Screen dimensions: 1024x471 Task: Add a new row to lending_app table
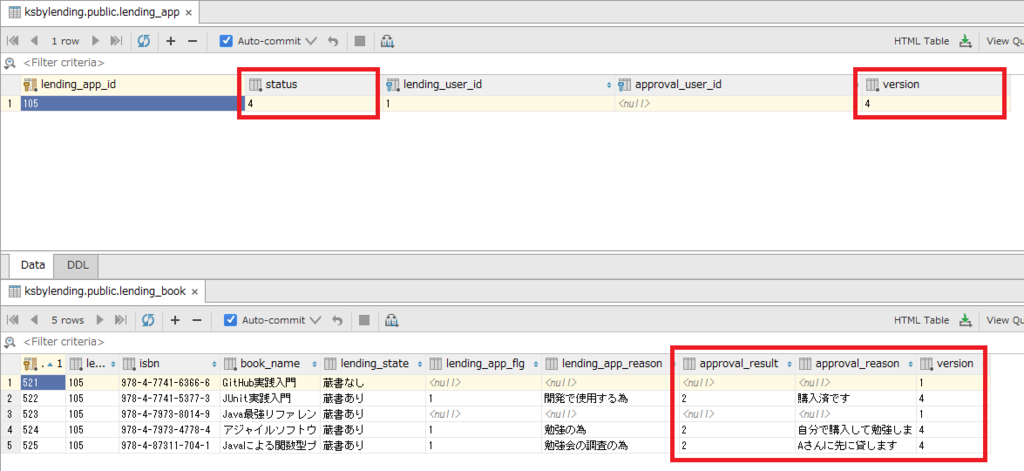[x=171, y=41]
